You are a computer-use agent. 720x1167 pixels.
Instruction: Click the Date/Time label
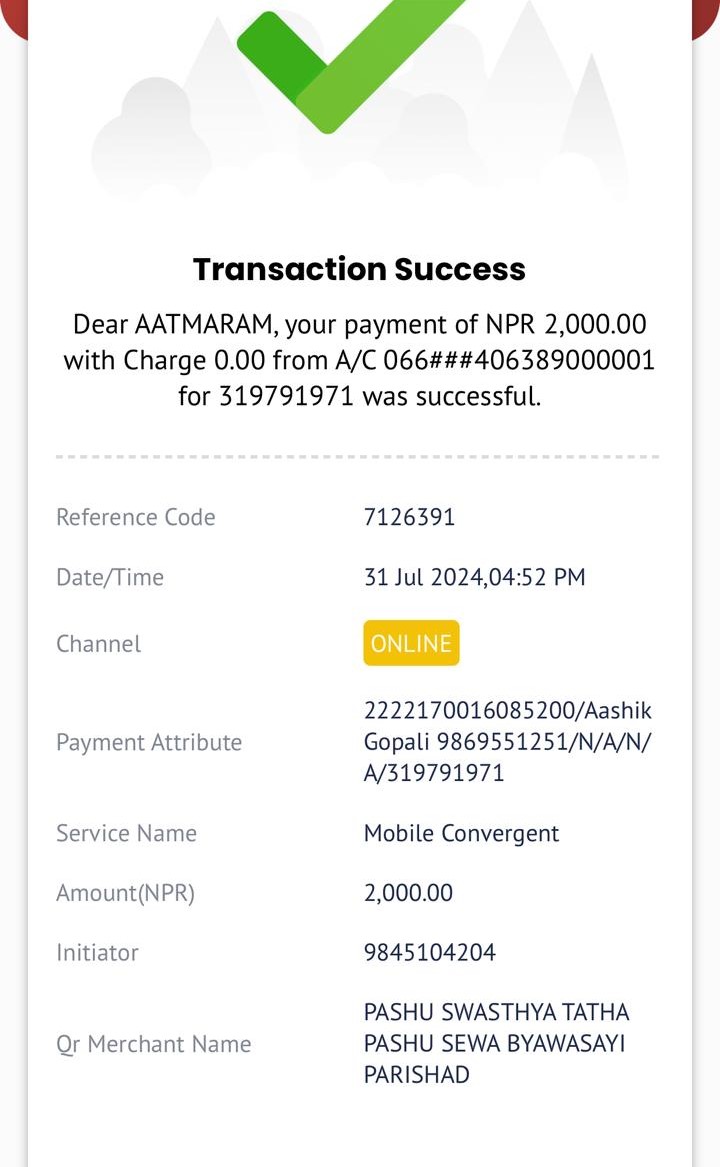point(110,578)
